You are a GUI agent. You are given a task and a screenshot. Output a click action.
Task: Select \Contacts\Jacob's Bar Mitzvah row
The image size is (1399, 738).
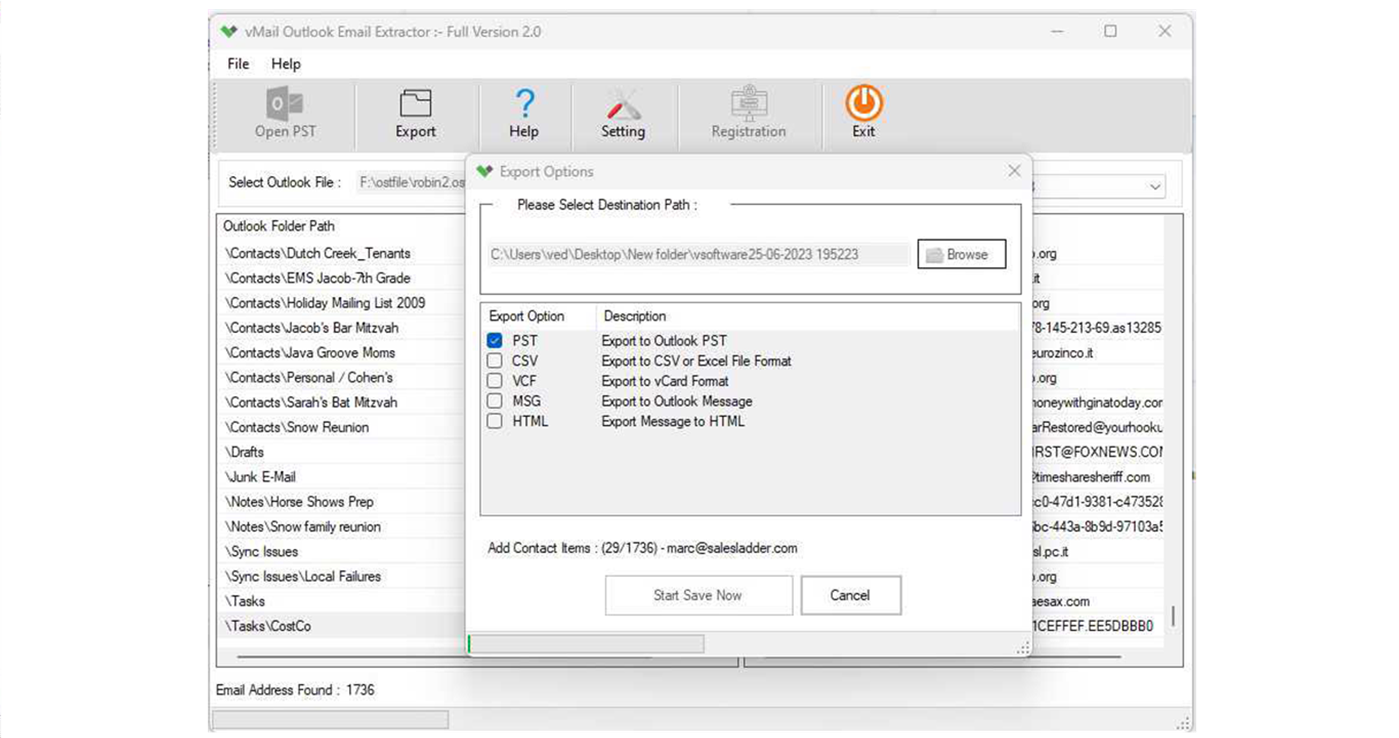[x=341, y=328]
